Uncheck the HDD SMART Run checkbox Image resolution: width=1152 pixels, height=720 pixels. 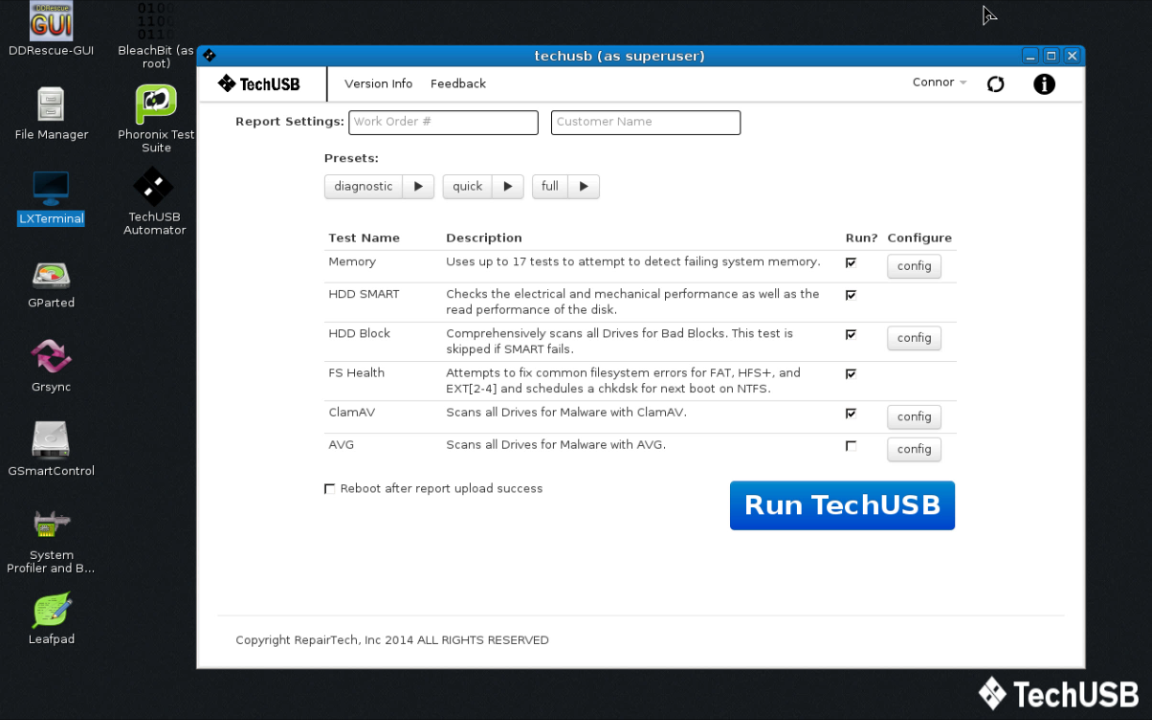pyautogui.click(x=851, y=295)
